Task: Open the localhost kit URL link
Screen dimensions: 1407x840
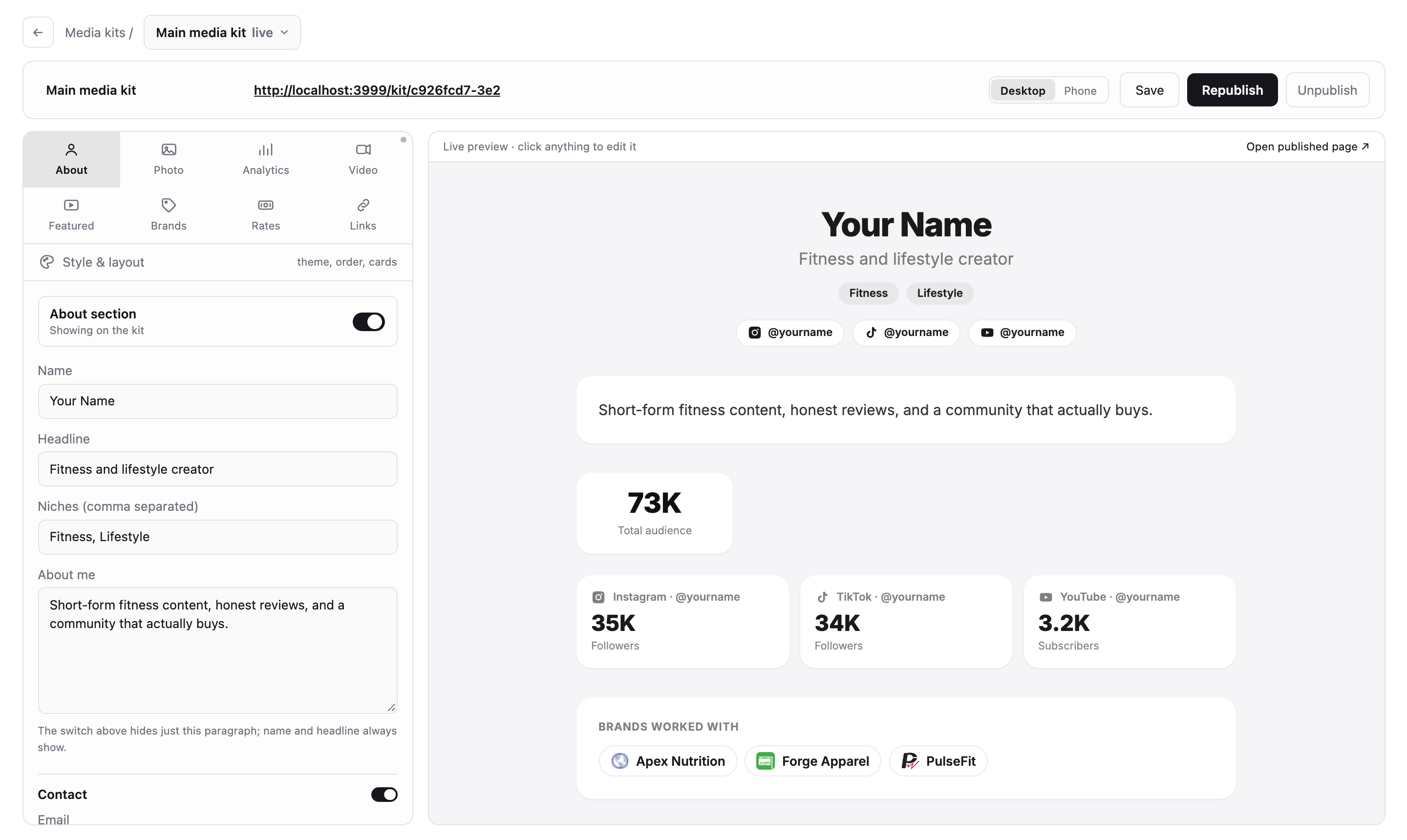Action: [x=377, y=90]
